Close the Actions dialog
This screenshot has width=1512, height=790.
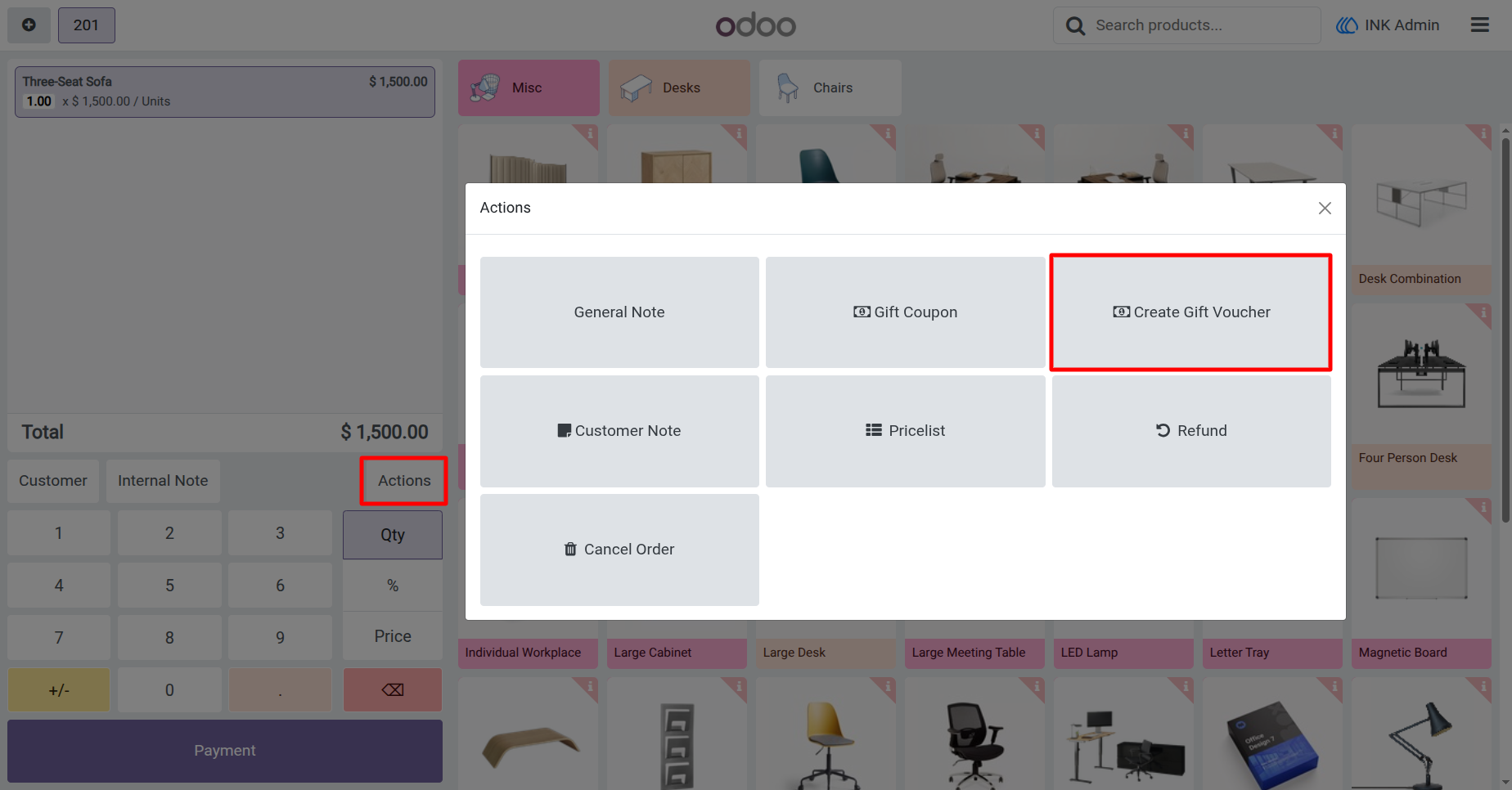[1325, 209]
